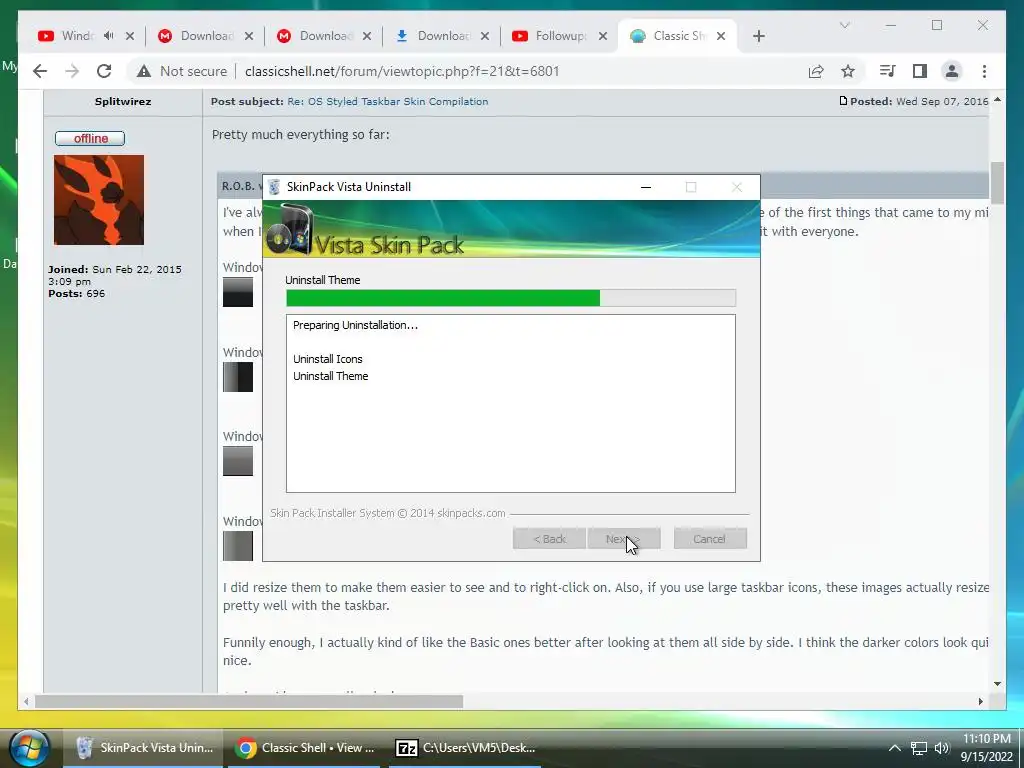Open Chrome's media control icon
The image size is (1024, 768).
(x=887, y=71)
